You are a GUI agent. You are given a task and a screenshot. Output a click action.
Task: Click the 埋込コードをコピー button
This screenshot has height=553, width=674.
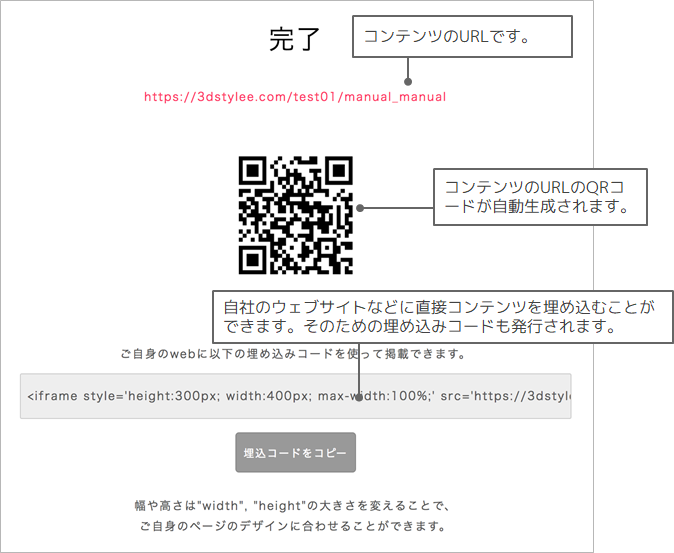coord(296,452)
